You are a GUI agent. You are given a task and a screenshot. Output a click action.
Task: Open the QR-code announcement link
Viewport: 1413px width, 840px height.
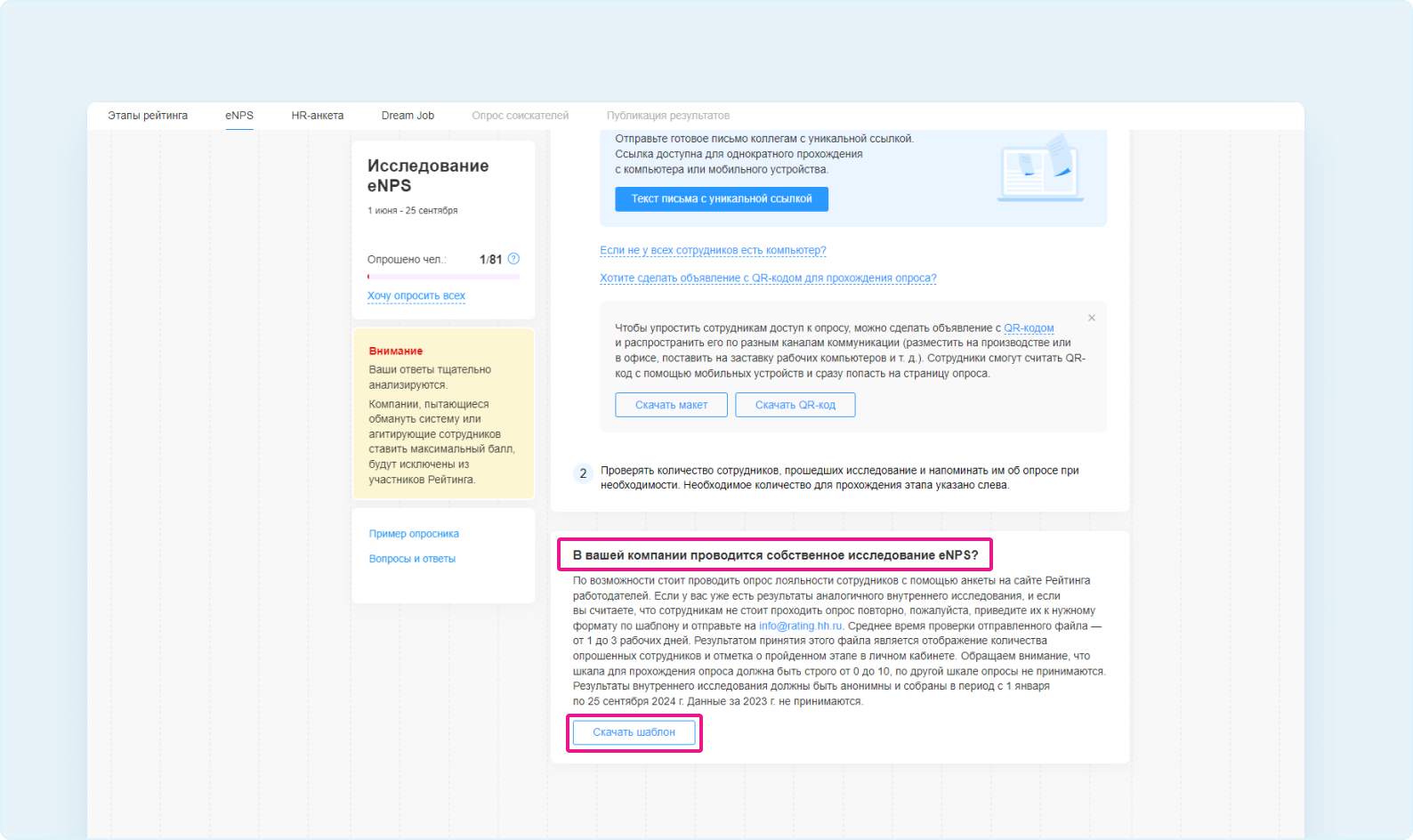(768, 279)
